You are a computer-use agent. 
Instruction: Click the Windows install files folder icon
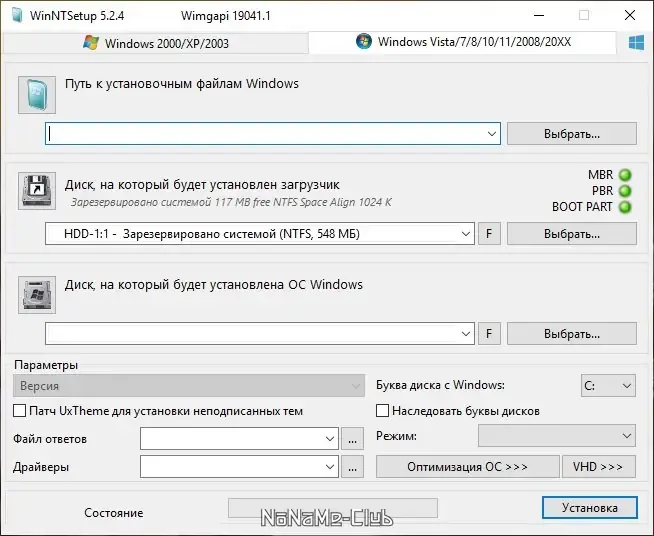click(37, 95)
